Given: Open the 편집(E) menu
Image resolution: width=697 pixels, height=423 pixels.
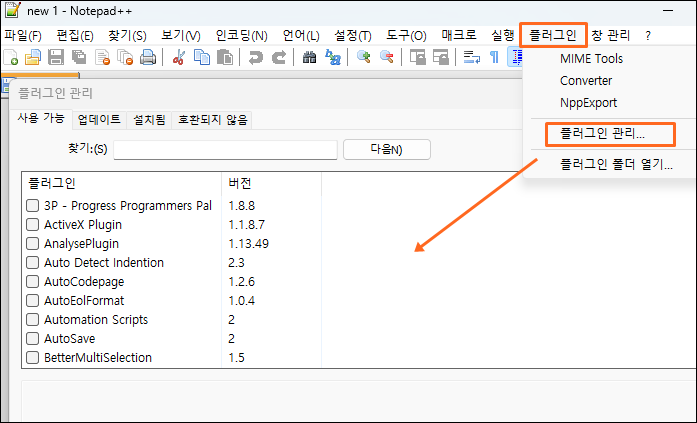Looking at the screenshot, I should click(75, 36).
